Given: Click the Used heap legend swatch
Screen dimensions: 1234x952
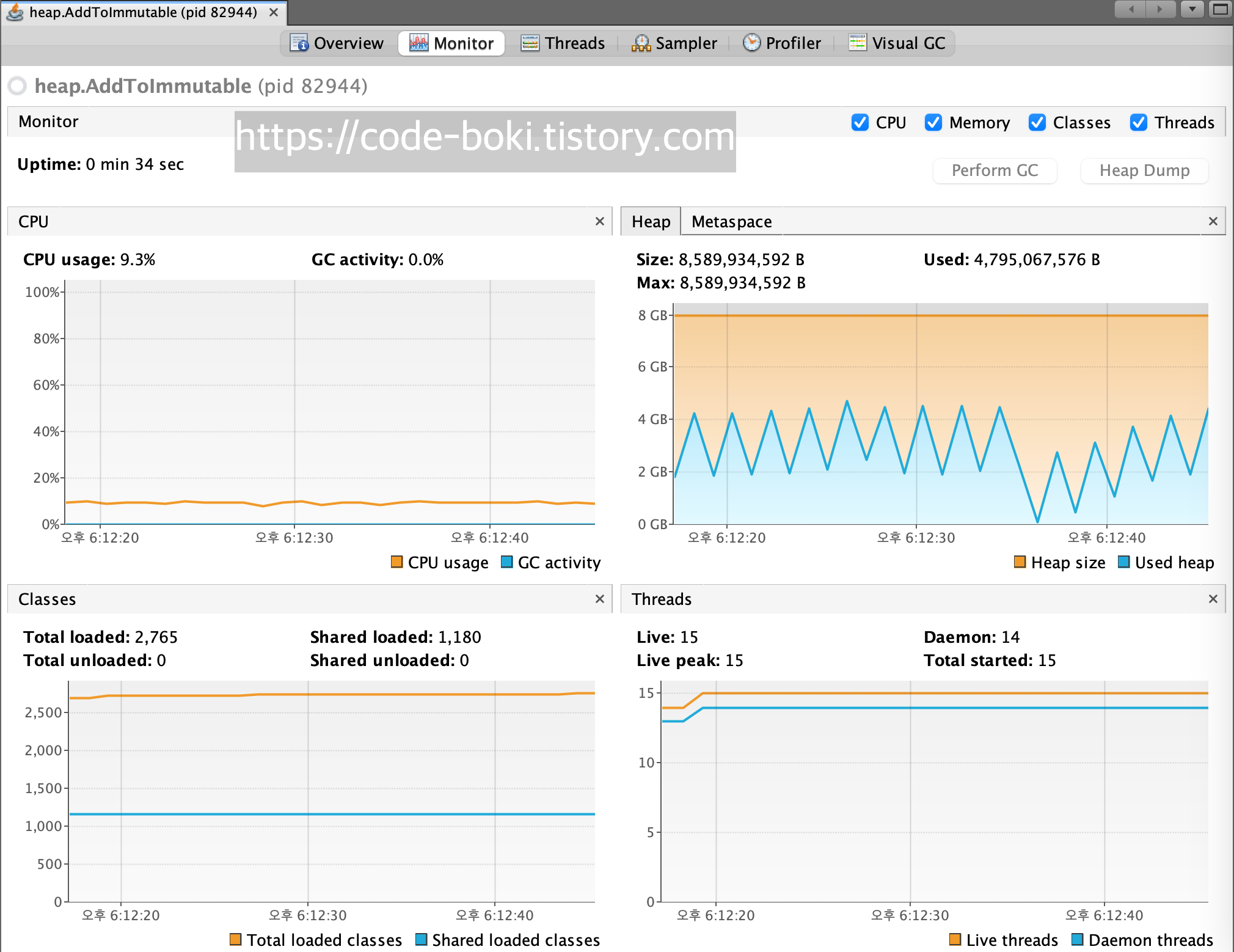Looking at the screenshot, I should [1123, 562].
